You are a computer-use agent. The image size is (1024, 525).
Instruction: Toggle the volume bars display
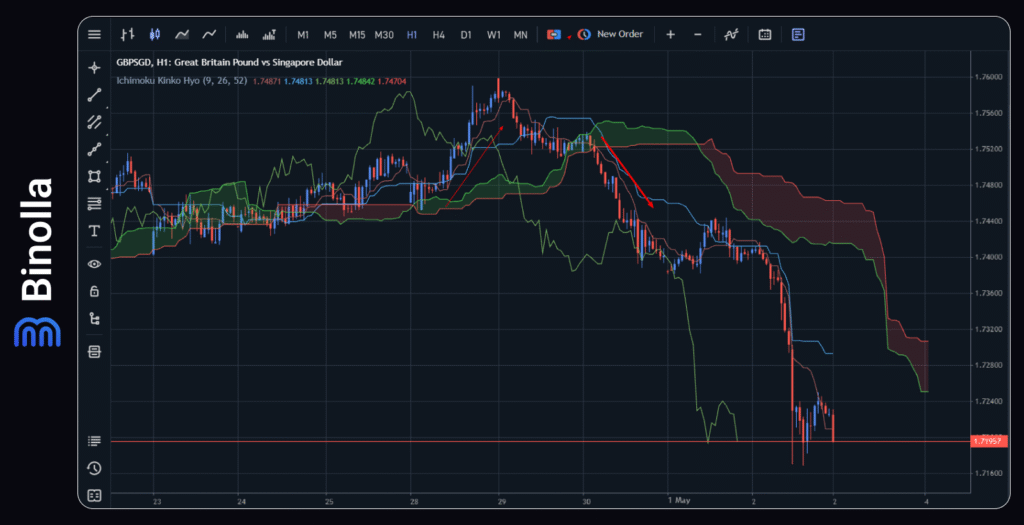coord(241,34)
